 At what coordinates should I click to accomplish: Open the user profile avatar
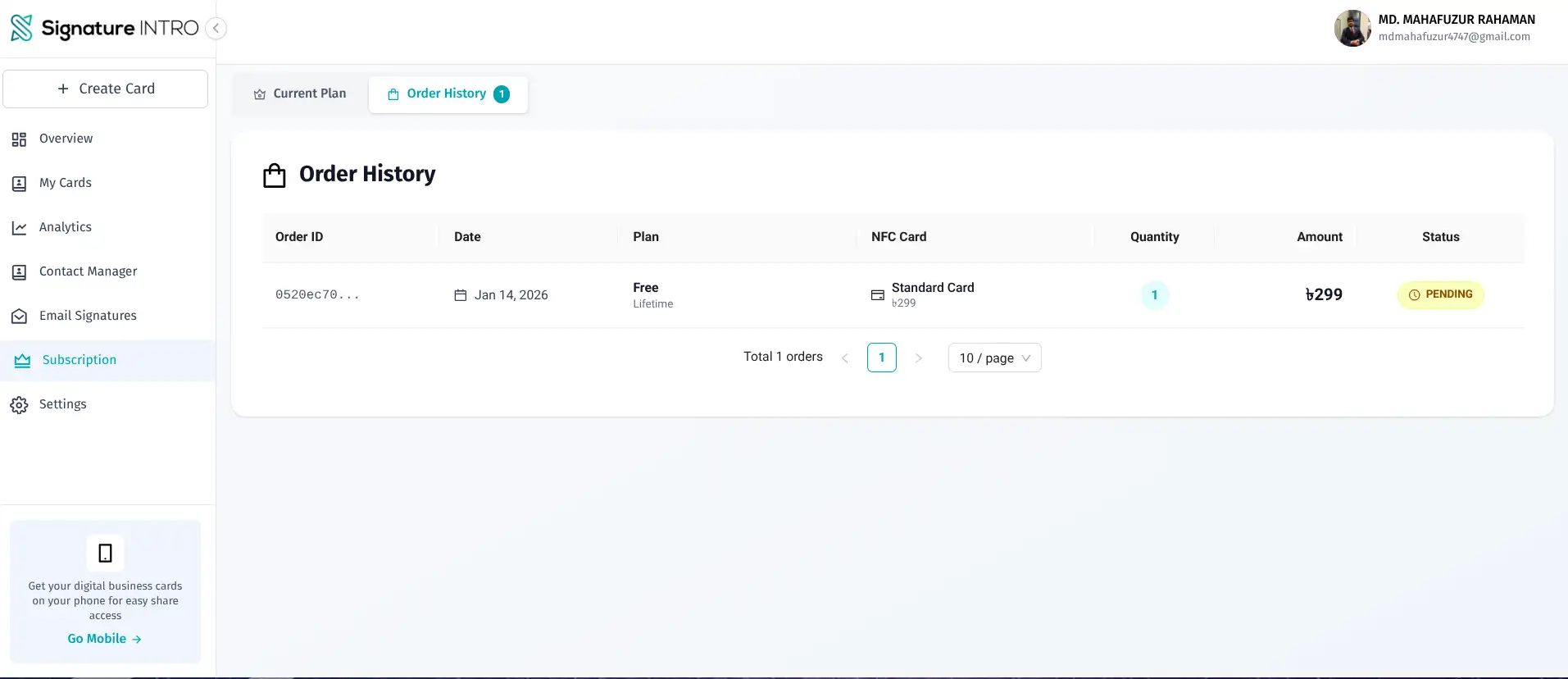click(x=1352, y=29)
